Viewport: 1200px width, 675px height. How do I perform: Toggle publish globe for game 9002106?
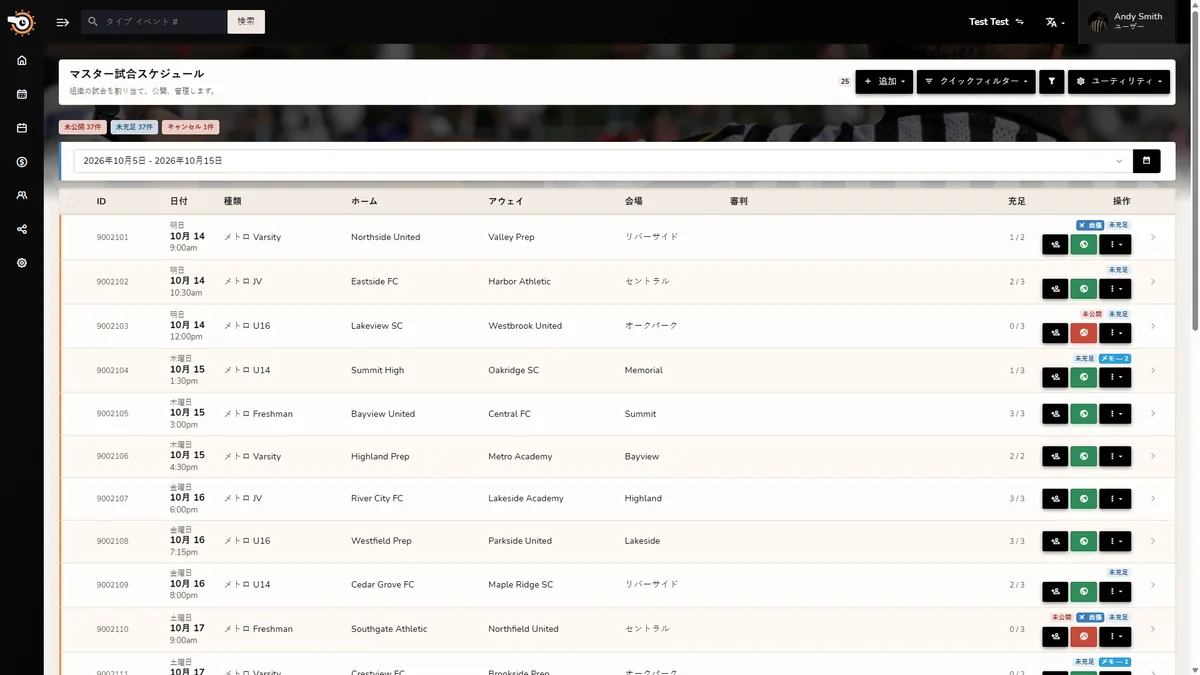[x=1084, y=456]
